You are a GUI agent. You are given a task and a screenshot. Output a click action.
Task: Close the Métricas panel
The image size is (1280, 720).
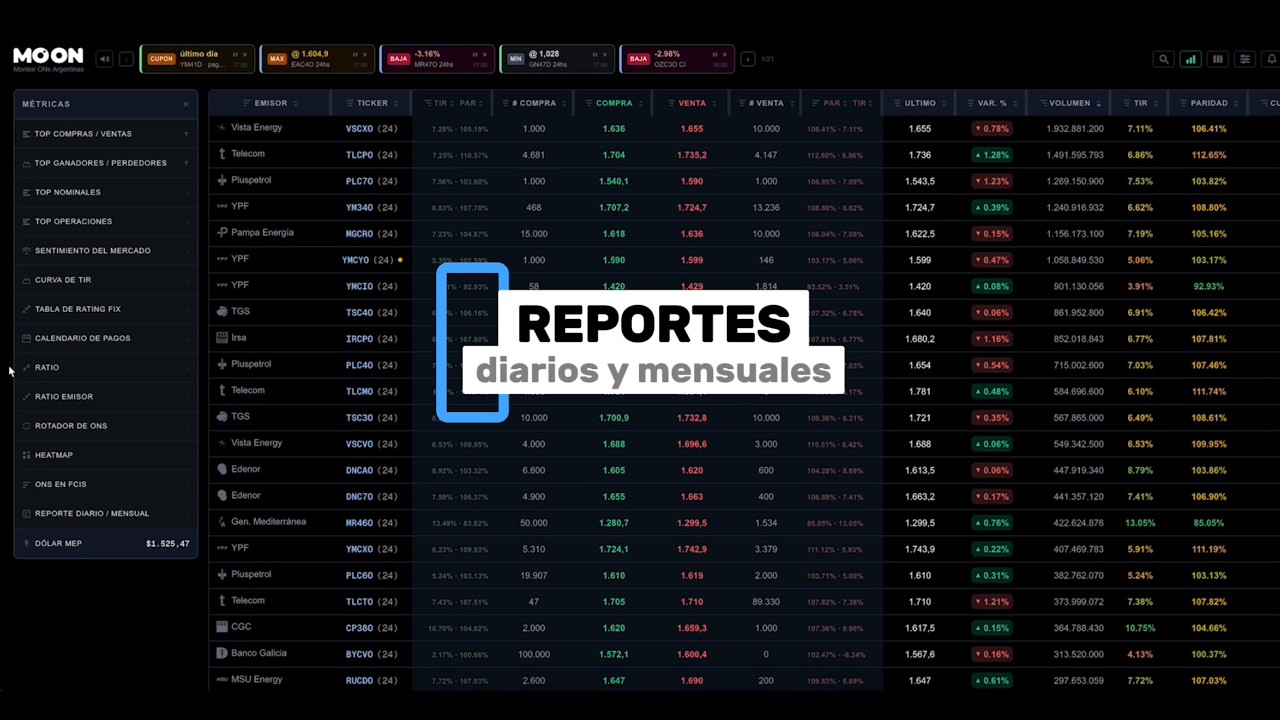tap(185, 104)
